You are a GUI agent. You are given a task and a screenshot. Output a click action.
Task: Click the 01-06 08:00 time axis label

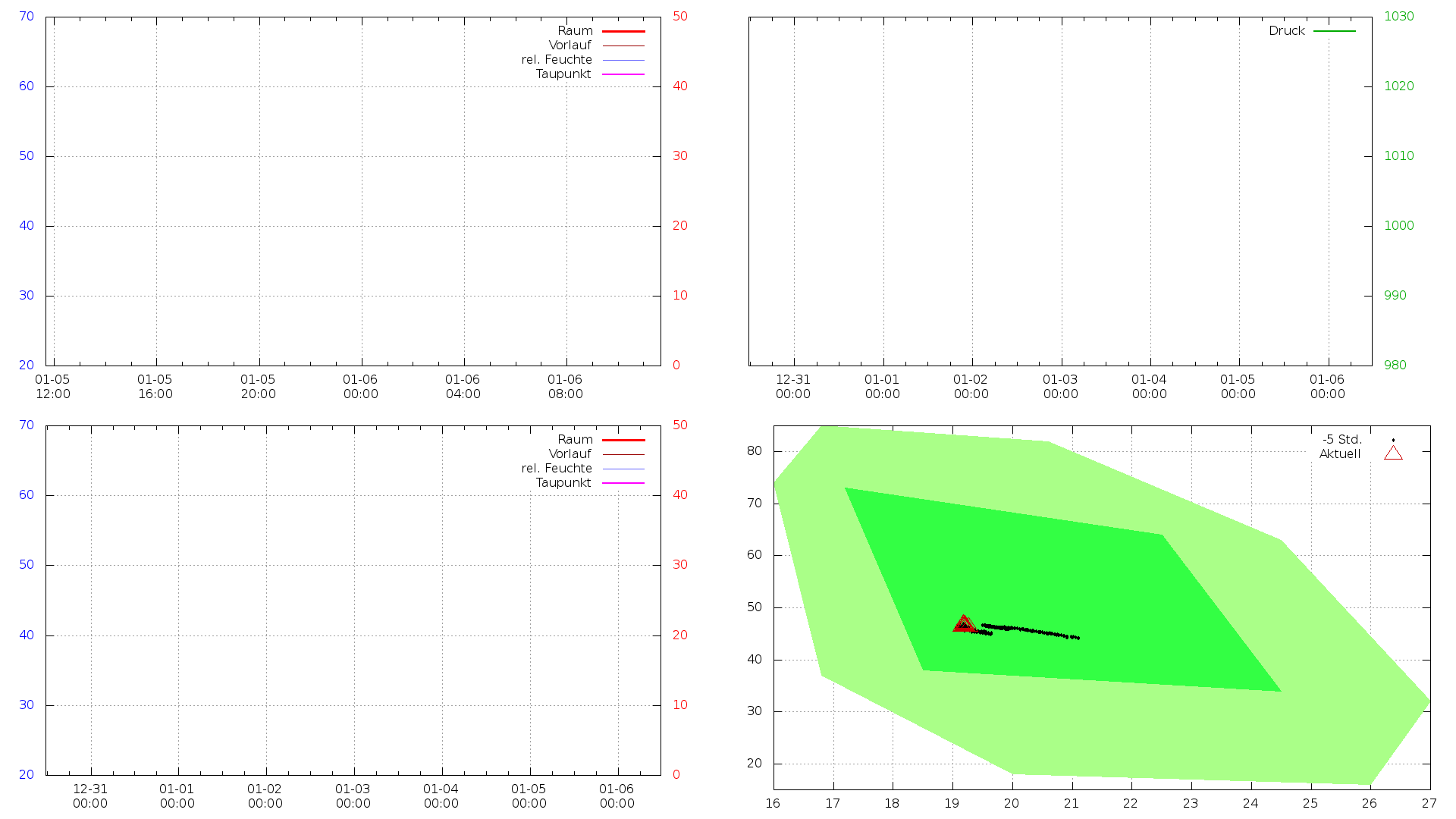coord(565,387)
